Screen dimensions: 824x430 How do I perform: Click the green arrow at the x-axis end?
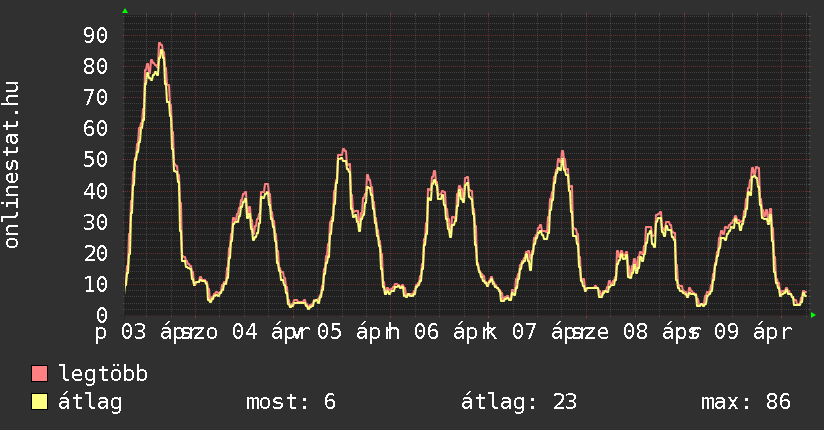coord(813,315)
